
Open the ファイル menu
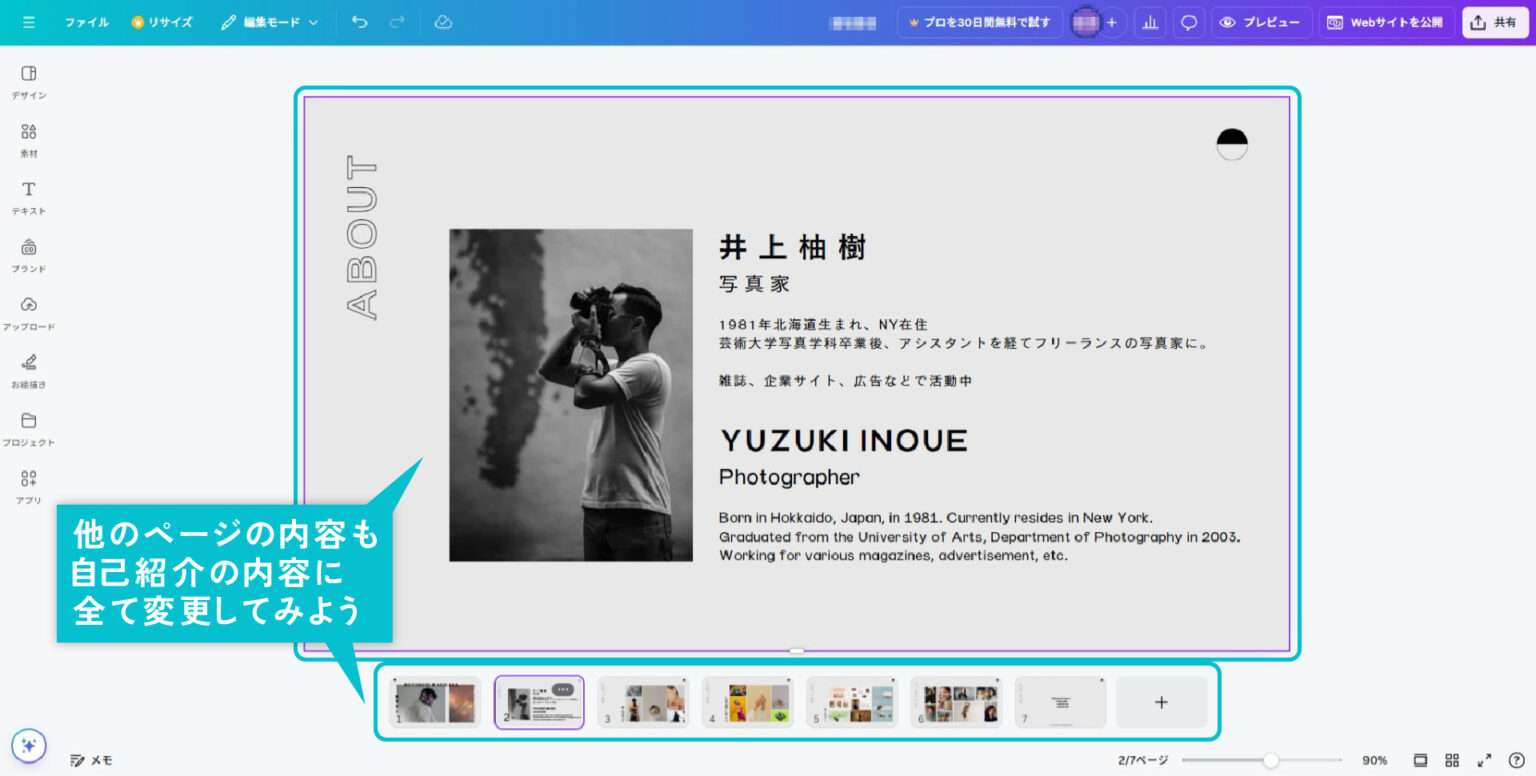tap(86, 22)
